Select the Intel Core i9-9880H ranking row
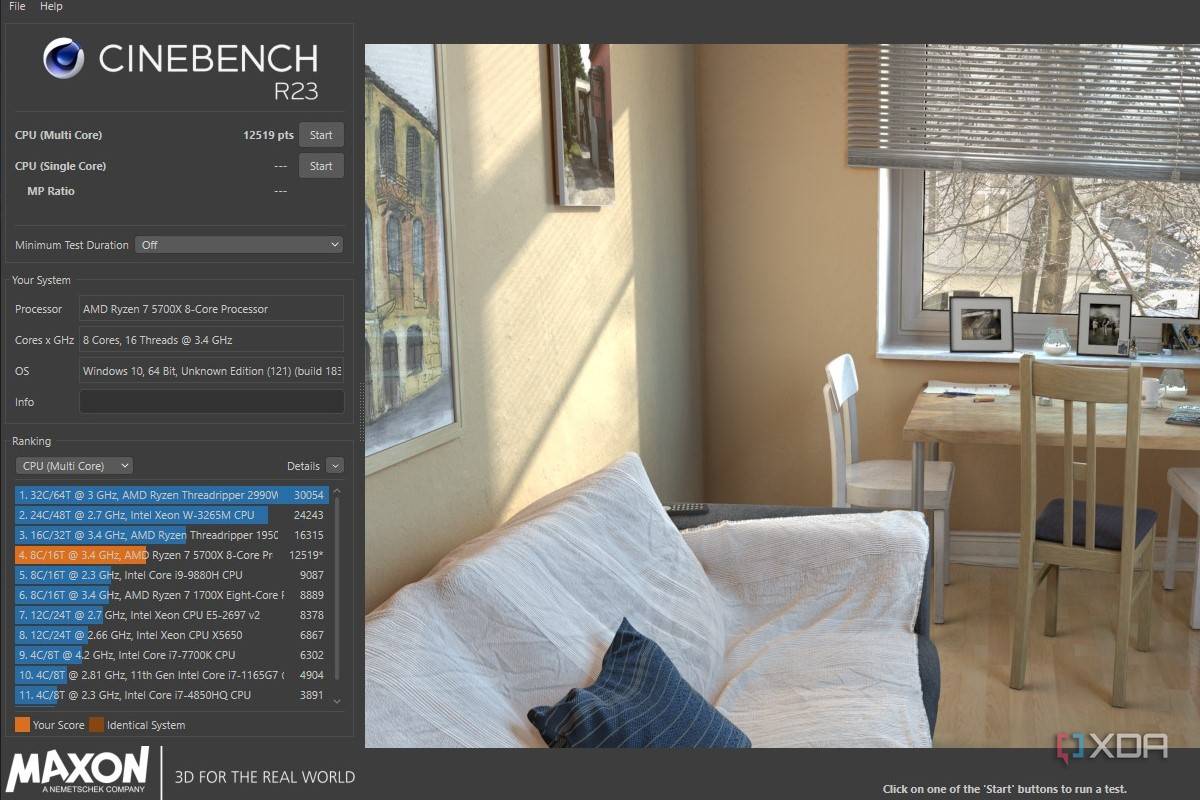Image resolution: width=1200 pixels, height=800 pixels. tap(171, 575)
